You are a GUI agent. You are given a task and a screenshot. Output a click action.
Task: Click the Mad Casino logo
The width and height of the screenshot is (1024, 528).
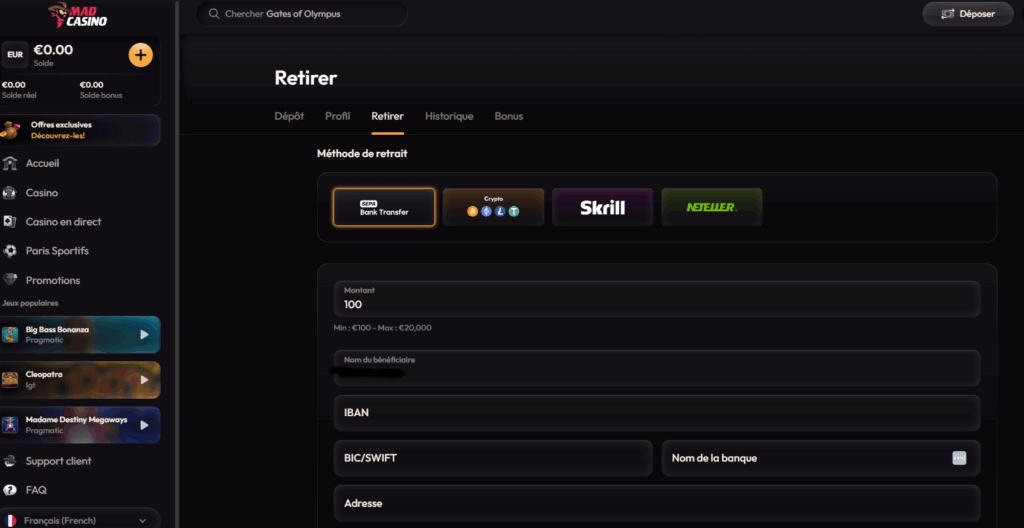point(78,14)
